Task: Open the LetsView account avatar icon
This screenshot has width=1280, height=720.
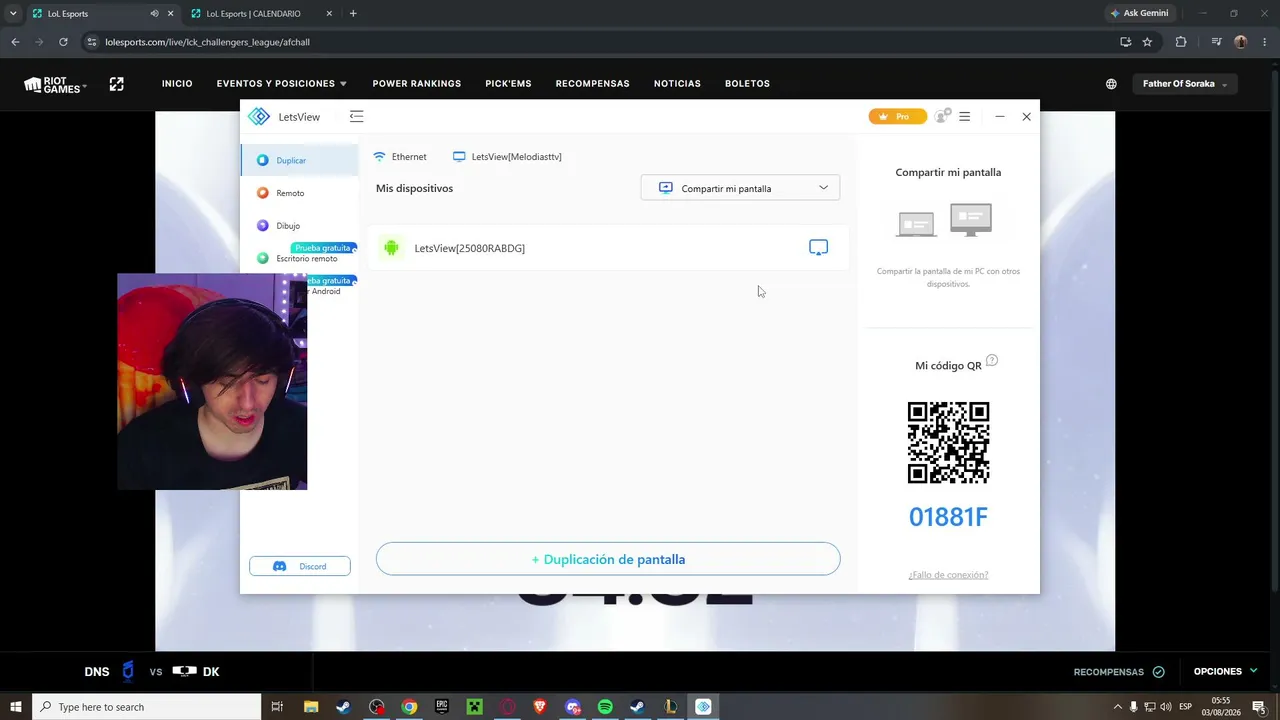Action: (941, 117)
